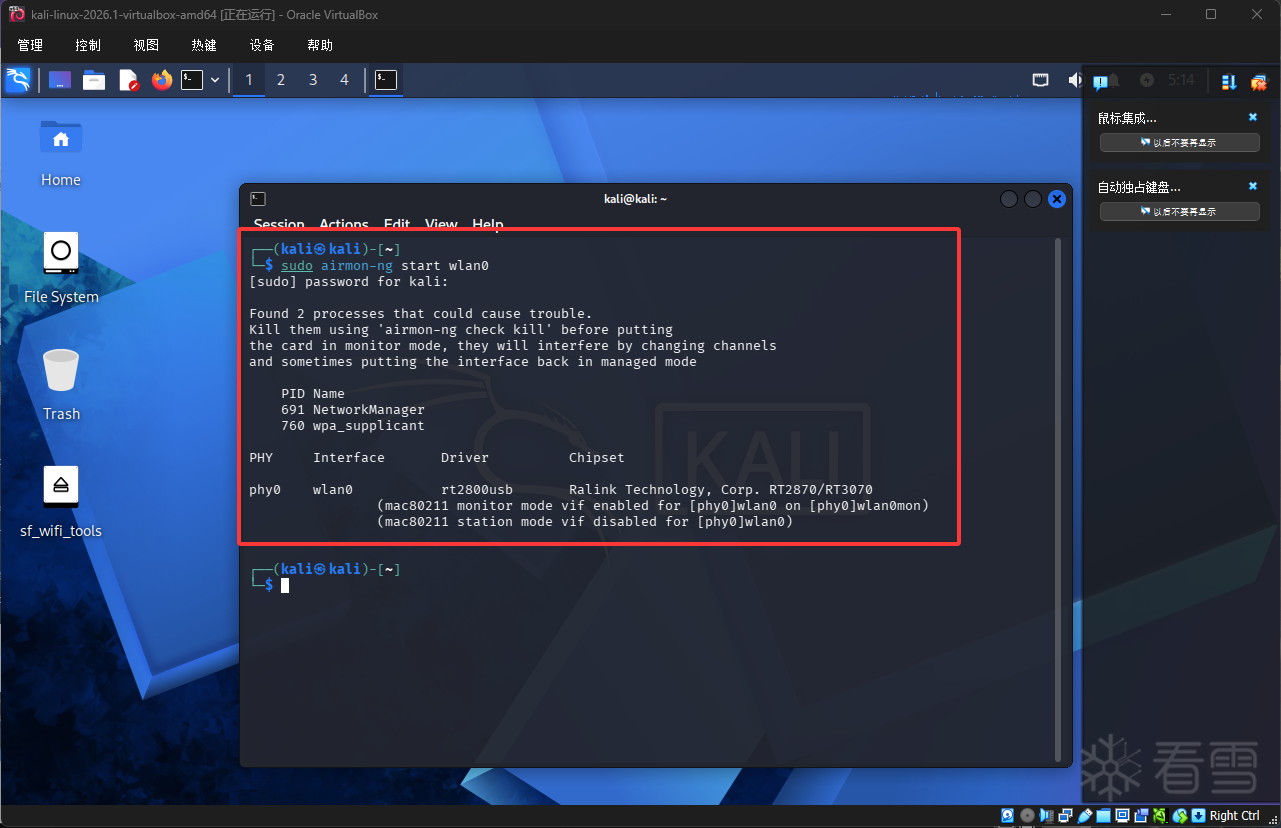
Task: Switch to workspace 2
Action: tap(281, 80)
